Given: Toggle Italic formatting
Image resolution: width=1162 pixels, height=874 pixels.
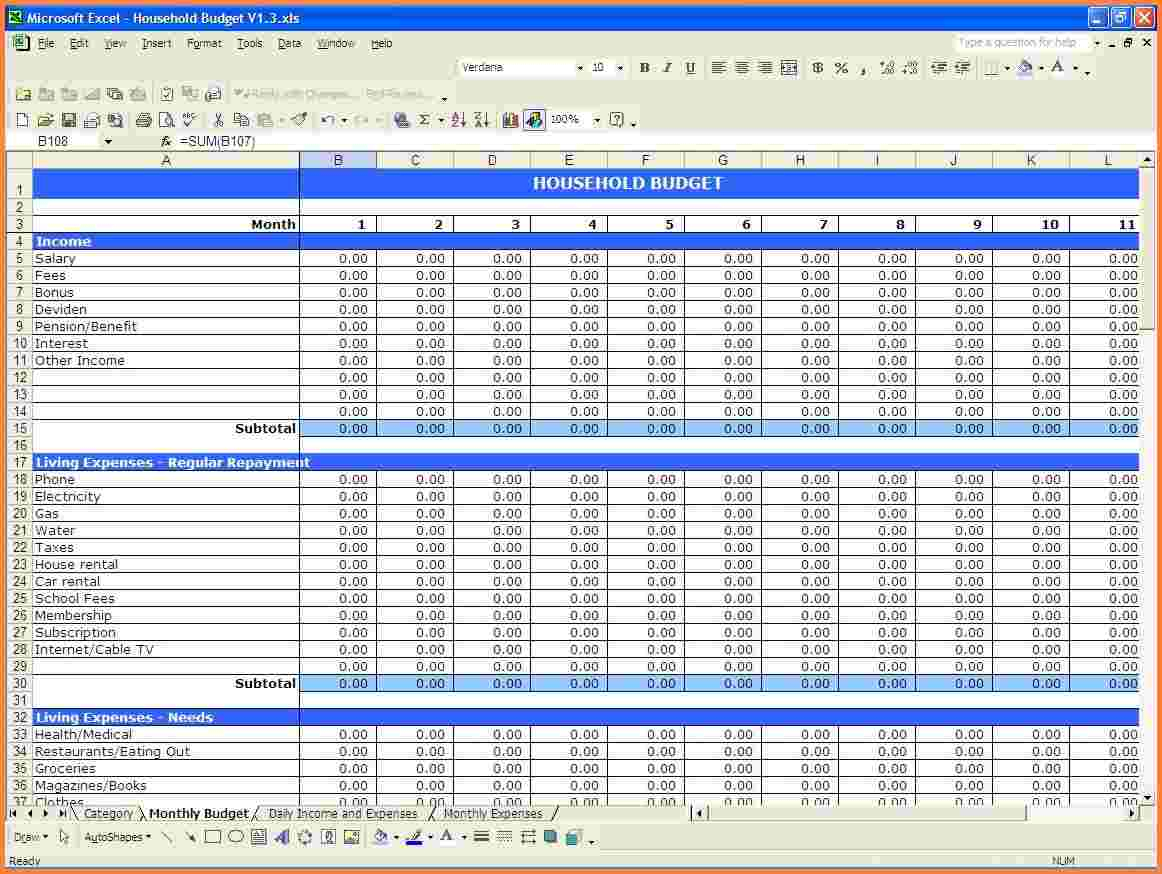Looking at the screenshot, I should coord(667,68).
